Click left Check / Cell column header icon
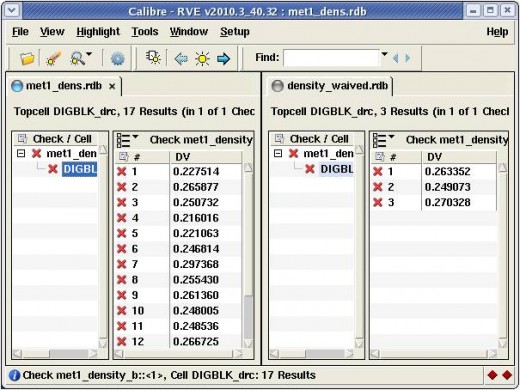Viewport: 520px width, 390px height. [22, 138]
